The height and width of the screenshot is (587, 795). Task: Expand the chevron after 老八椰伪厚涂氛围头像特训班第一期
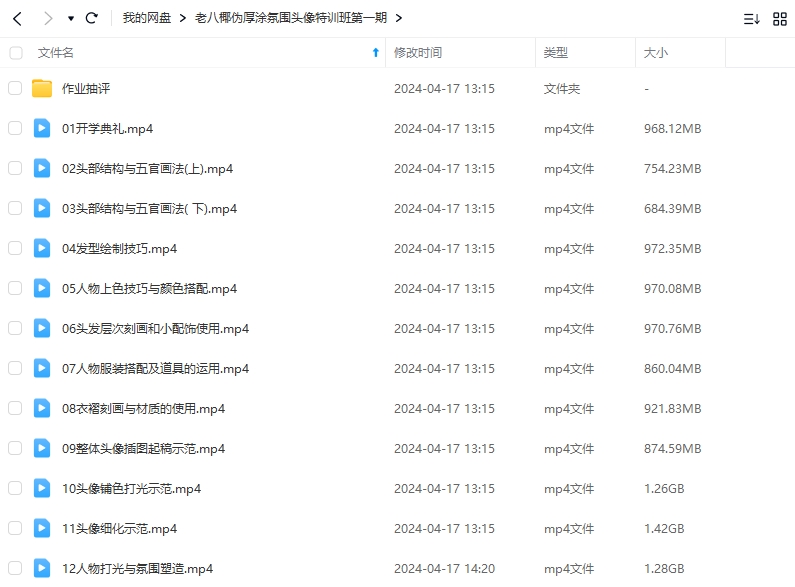[x=399, y=18]
